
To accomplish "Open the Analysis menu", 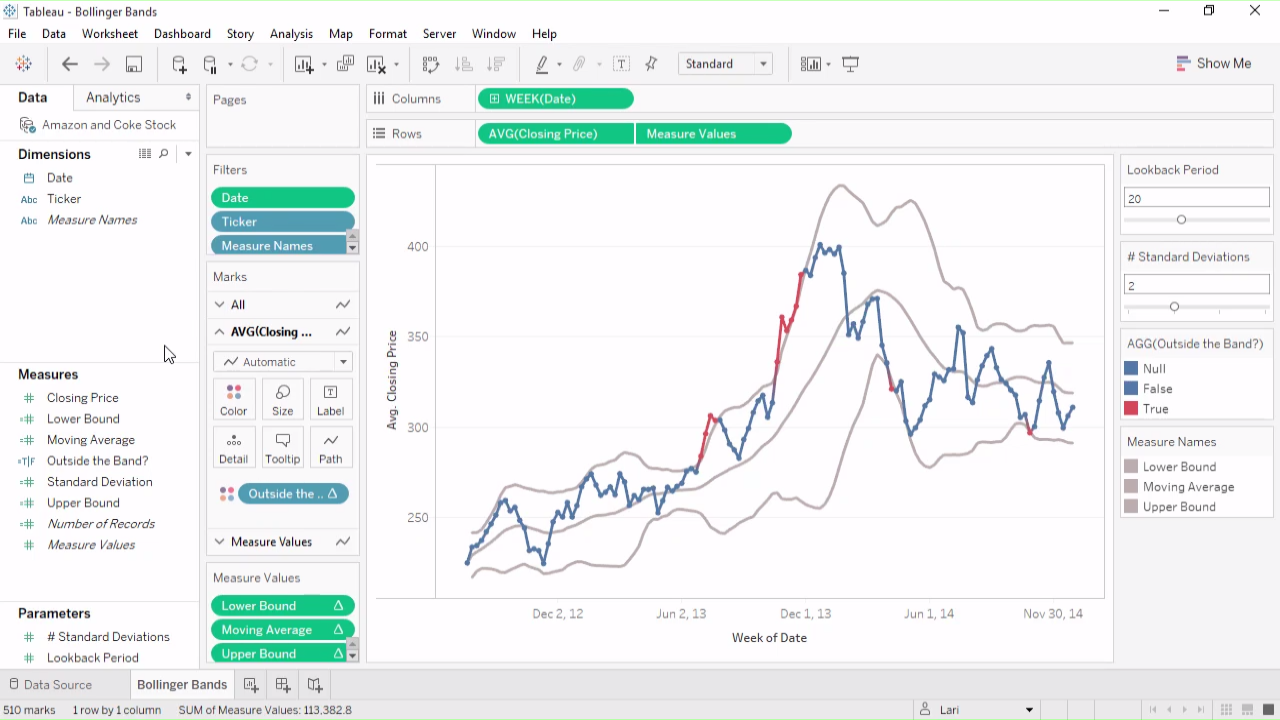I will pos(291,33).
